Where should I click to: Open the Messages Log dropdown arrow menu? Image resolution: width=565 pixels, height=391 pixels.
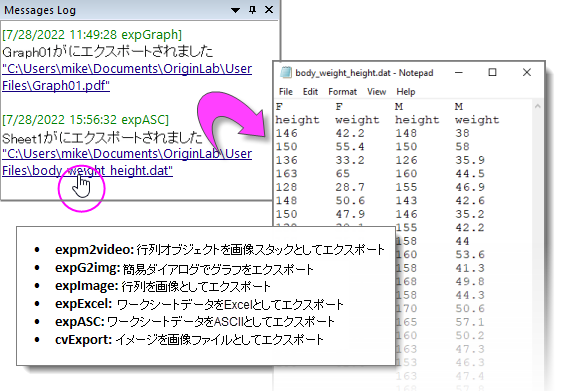[x=235, y=10]
